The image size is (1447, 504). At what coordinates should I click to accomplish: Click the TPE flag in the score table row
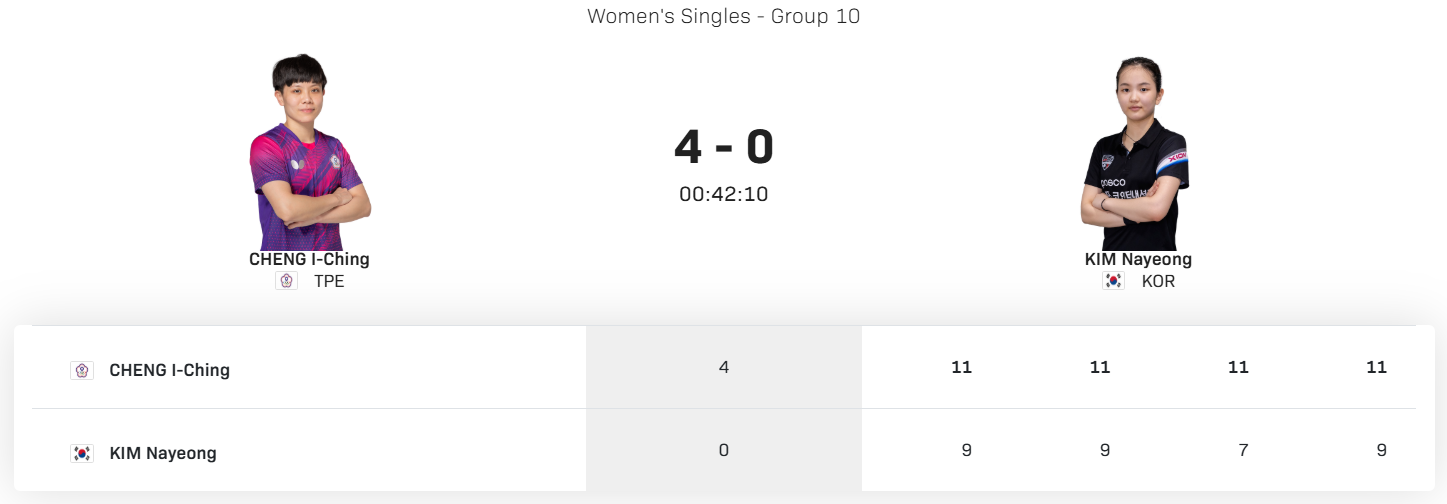(x=82, y=370)
